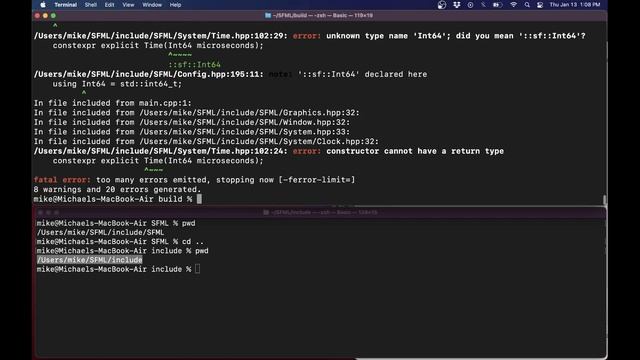Open the Bluetooth status menu
The height and width of the screenshot is (360, 640).
point(483,5)
